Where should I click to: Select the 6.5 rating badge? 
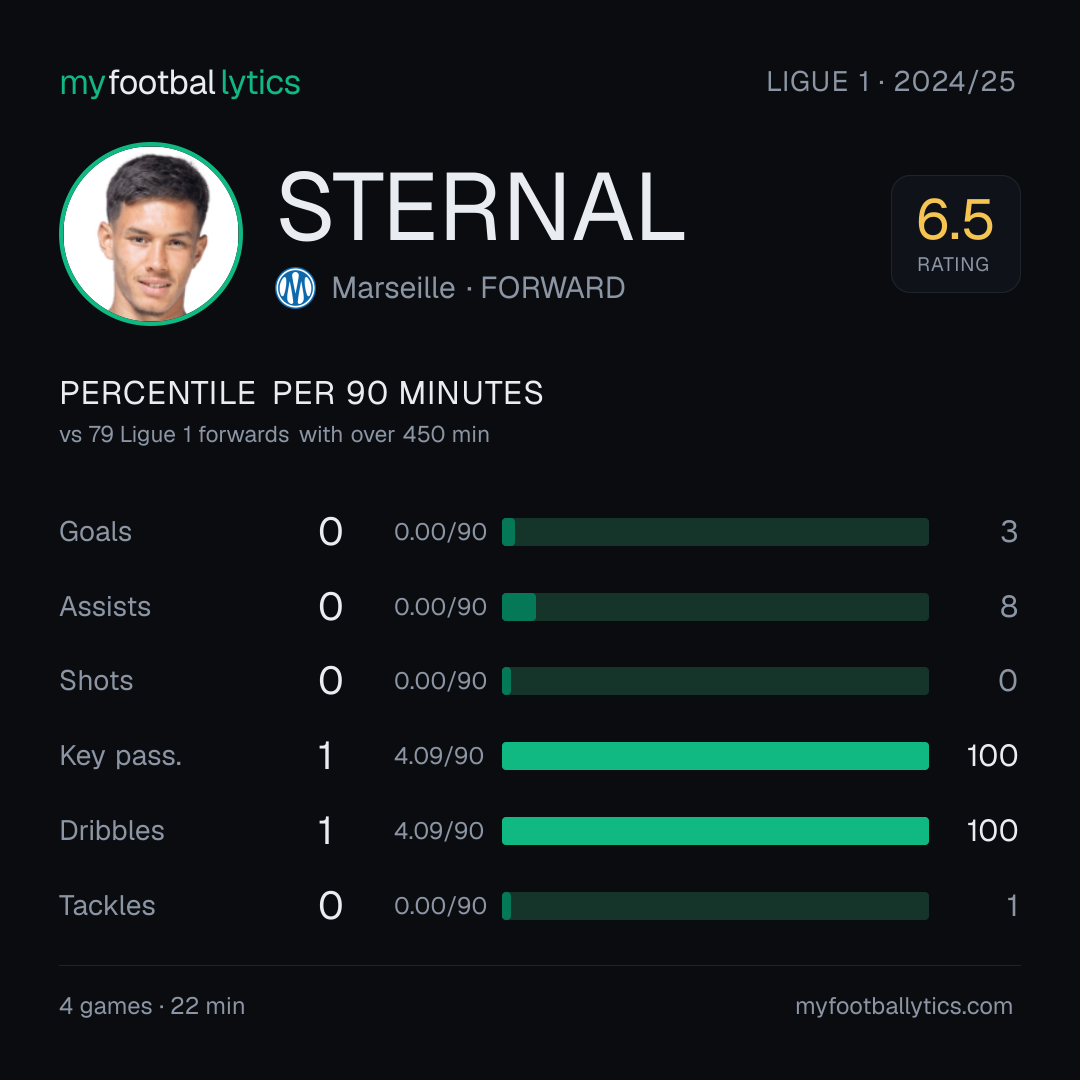(x=955, y=233)
